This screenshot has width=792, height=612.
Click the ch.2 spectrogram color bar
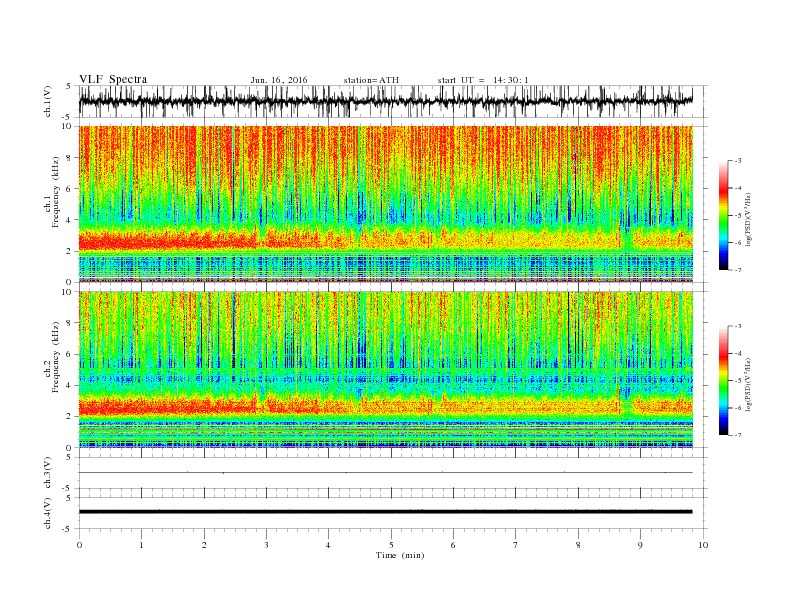click(723, 381)
